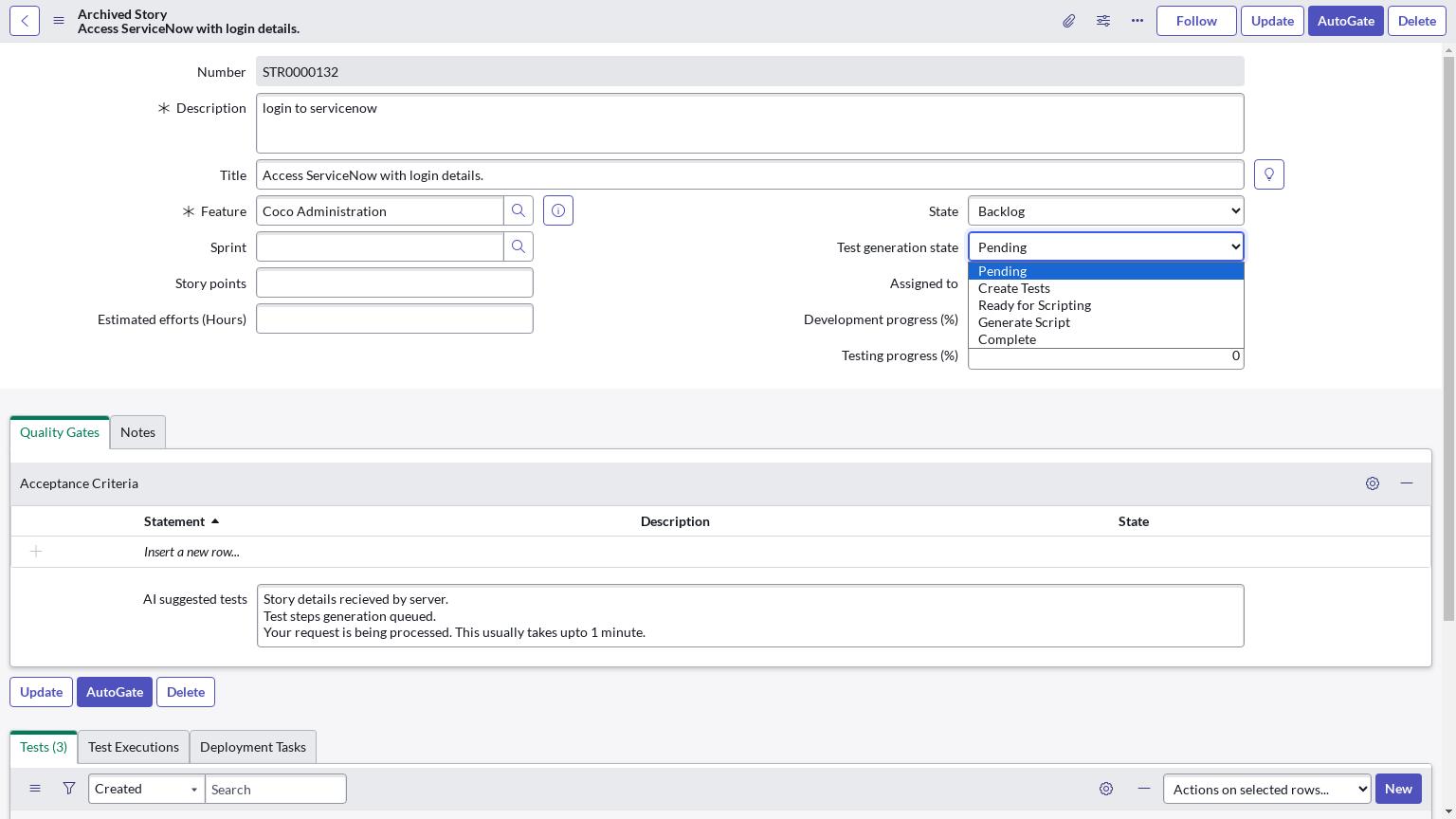
Task: Click the bottom Delete button
Action: pos(186,692)
